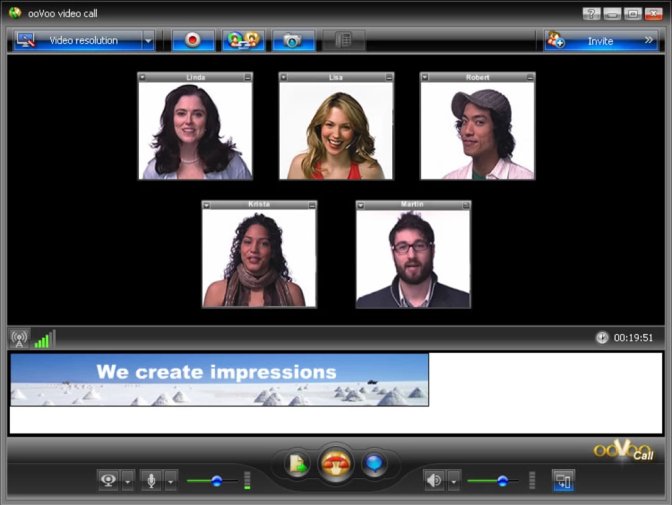
Task: Select Martin's video feed
Action: (x=413, y=259)
